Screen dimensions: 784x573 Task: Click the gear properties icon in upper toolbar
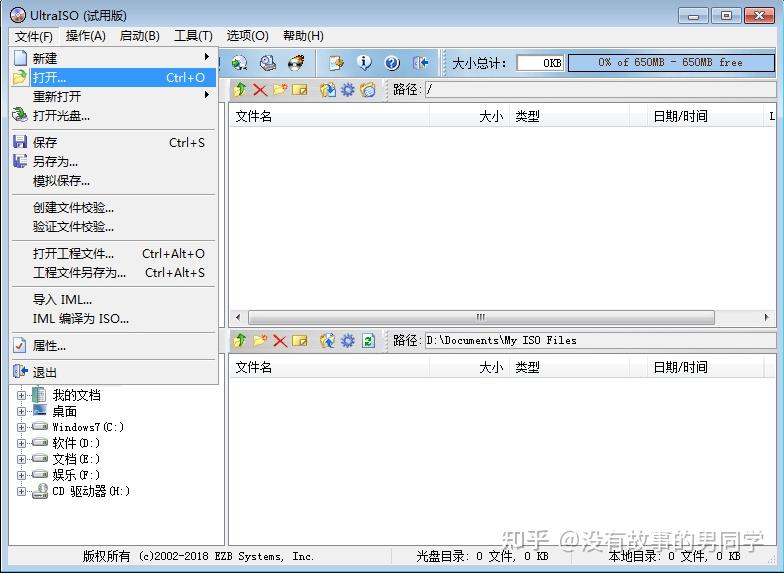tap(348, 90)
